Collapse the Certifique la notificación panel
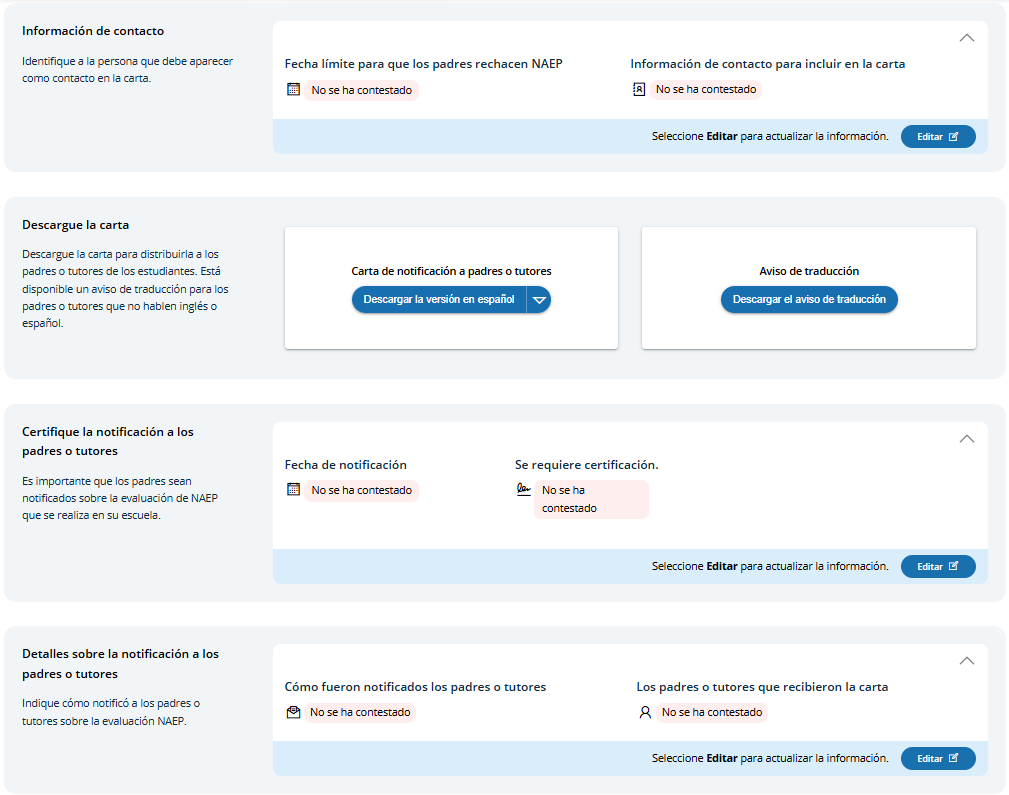 (x=966, y=438)
